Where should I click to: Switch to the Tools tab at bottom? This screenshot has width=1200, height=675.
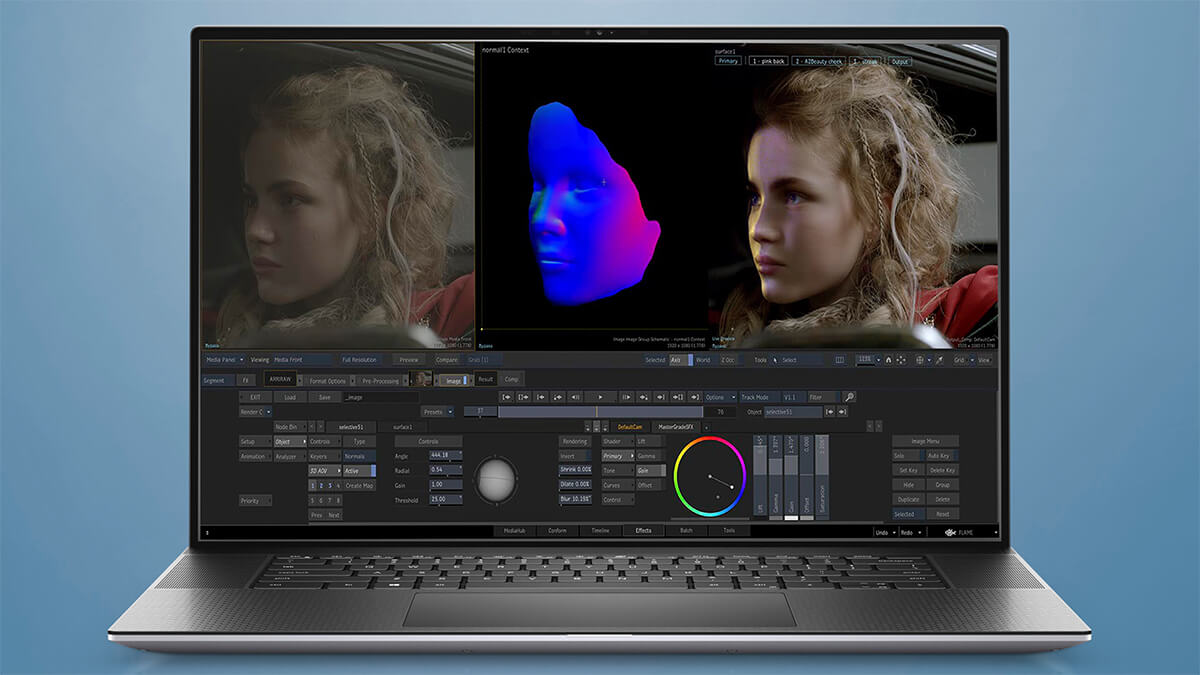729,531
